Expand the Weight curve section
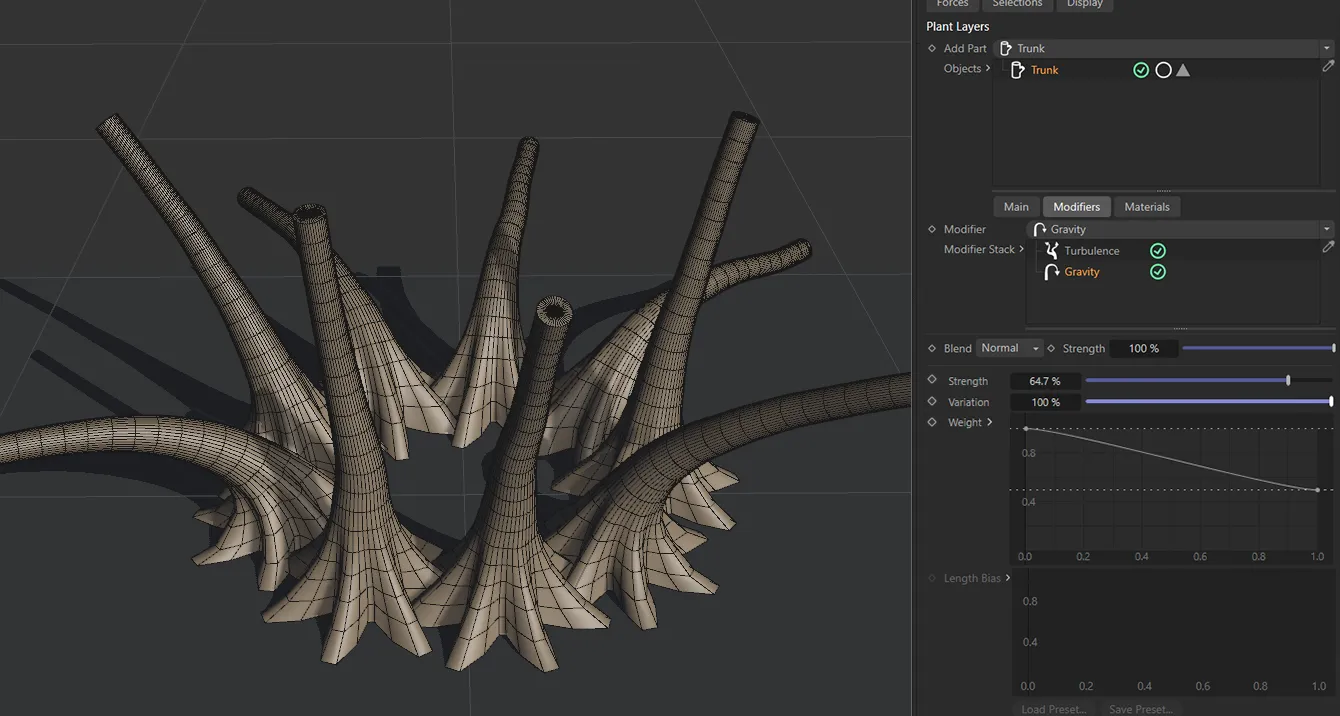Image resolution: width=1340 pixels, height=716 pixels. 990,422
